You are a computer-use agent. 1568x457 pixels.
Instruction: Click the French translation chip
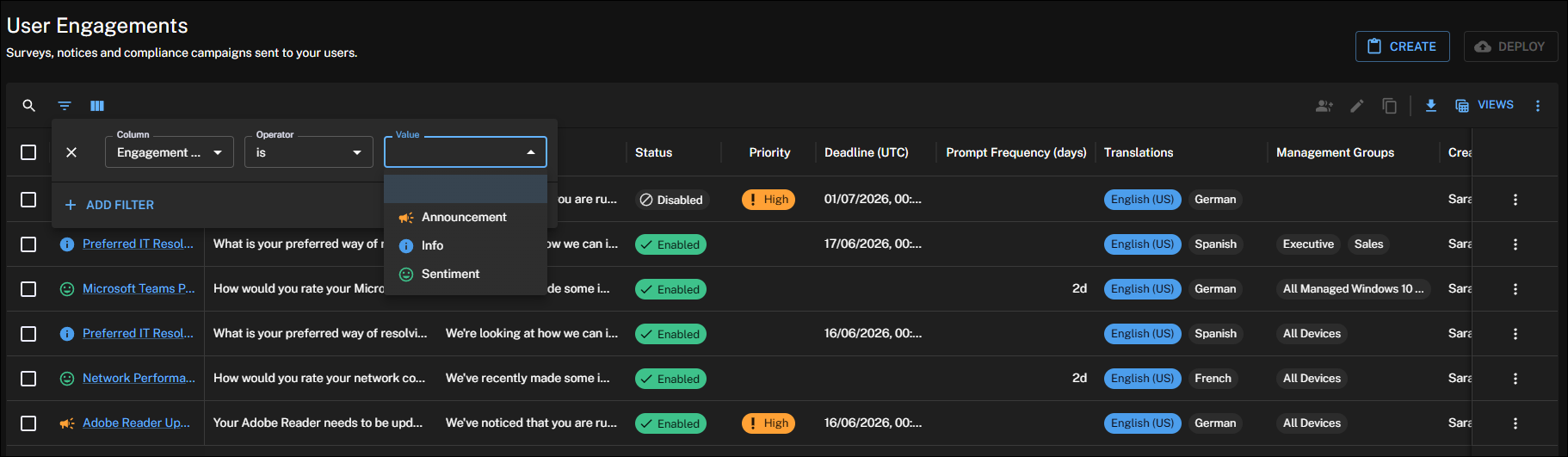(x=1213, y=379)
